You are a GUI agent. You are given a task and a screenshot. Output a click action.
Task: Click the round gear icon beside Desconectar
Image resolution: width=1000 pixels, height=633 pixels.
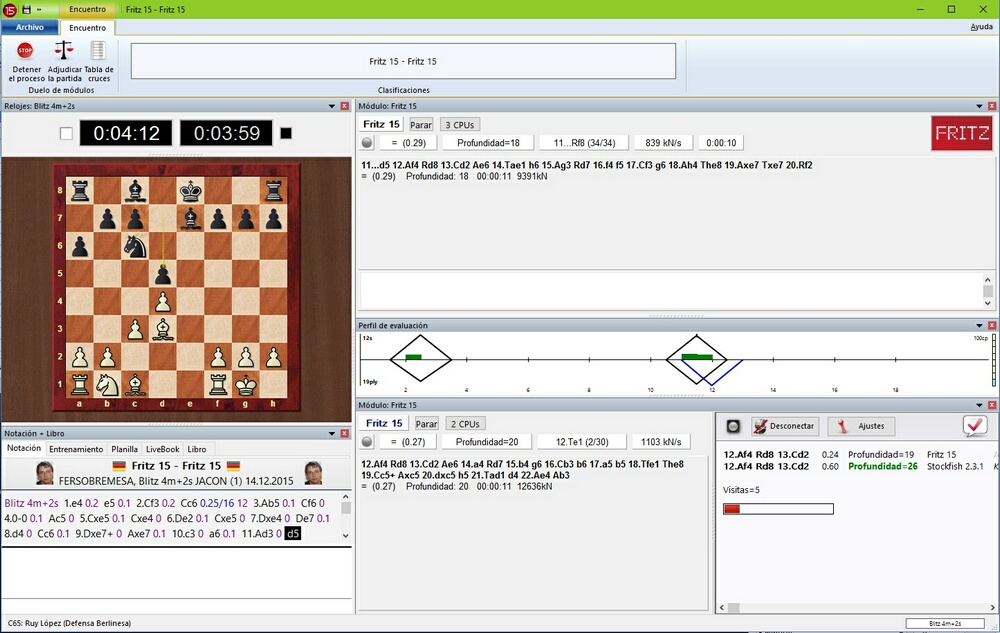[733, 426]
